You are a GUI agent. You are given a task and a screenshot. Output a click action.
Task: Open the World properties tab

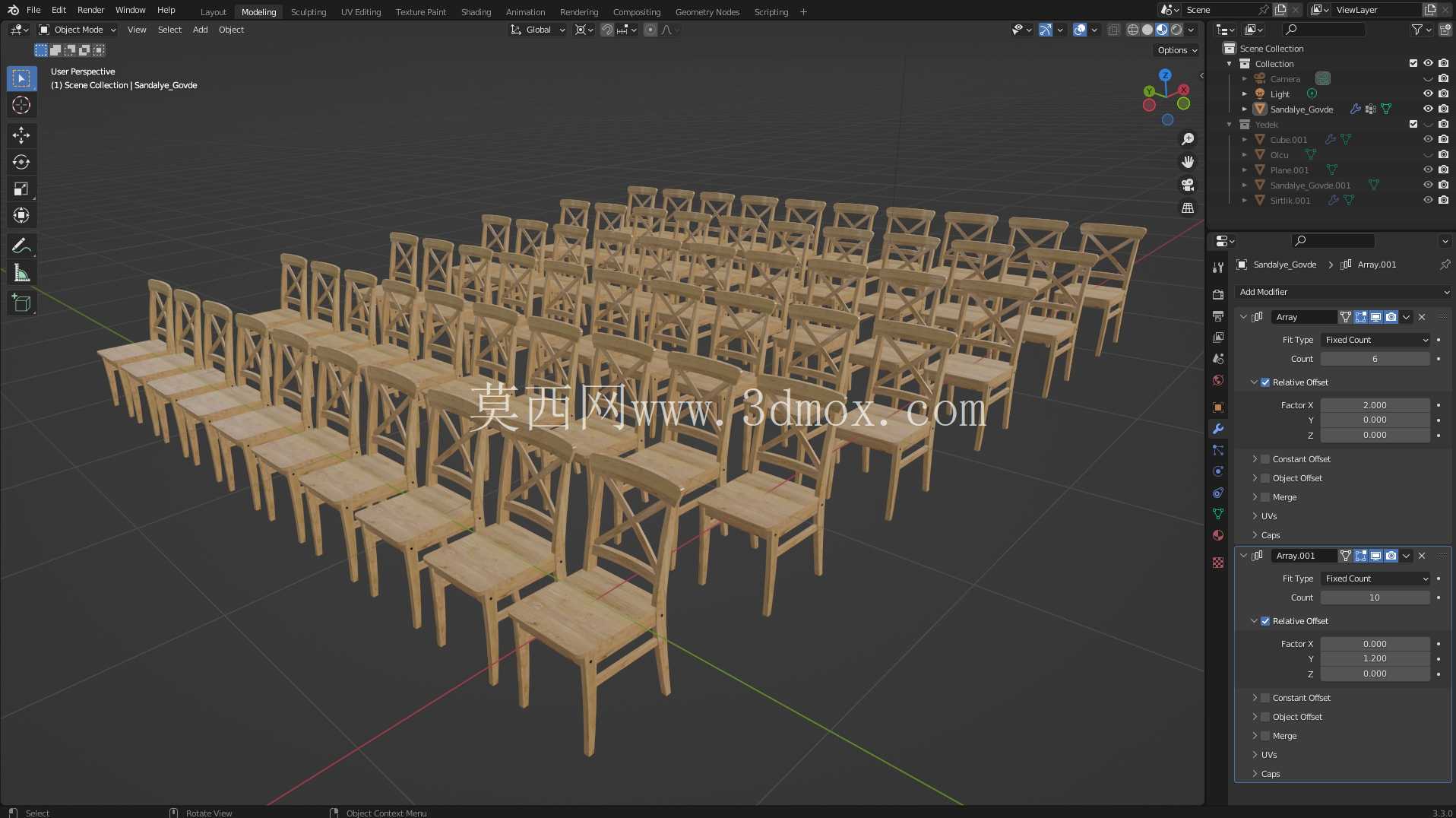(x=1218, y=380)
